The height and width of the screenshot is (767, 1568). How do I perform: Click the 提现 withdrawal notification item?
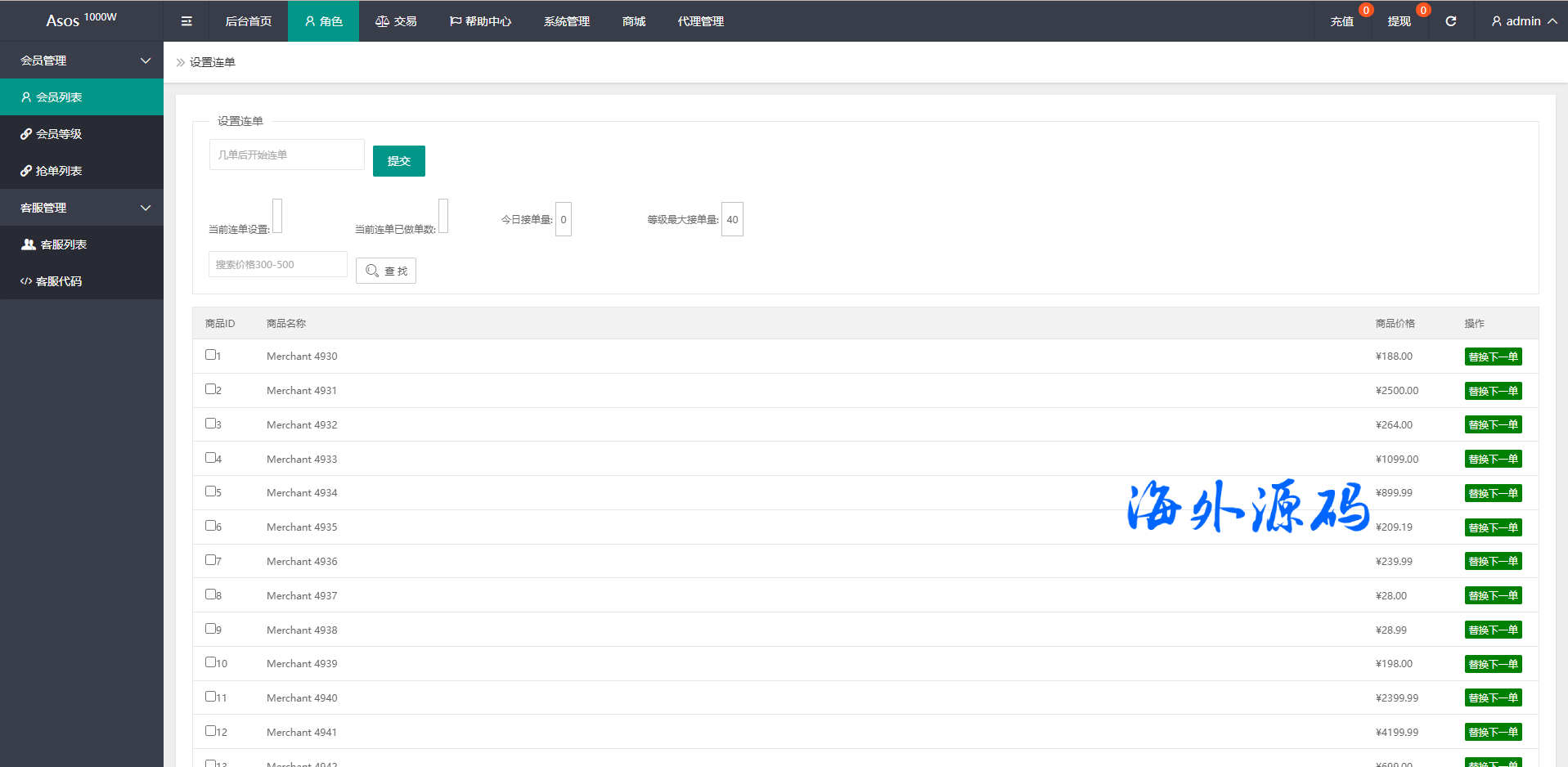point(1399,21)
